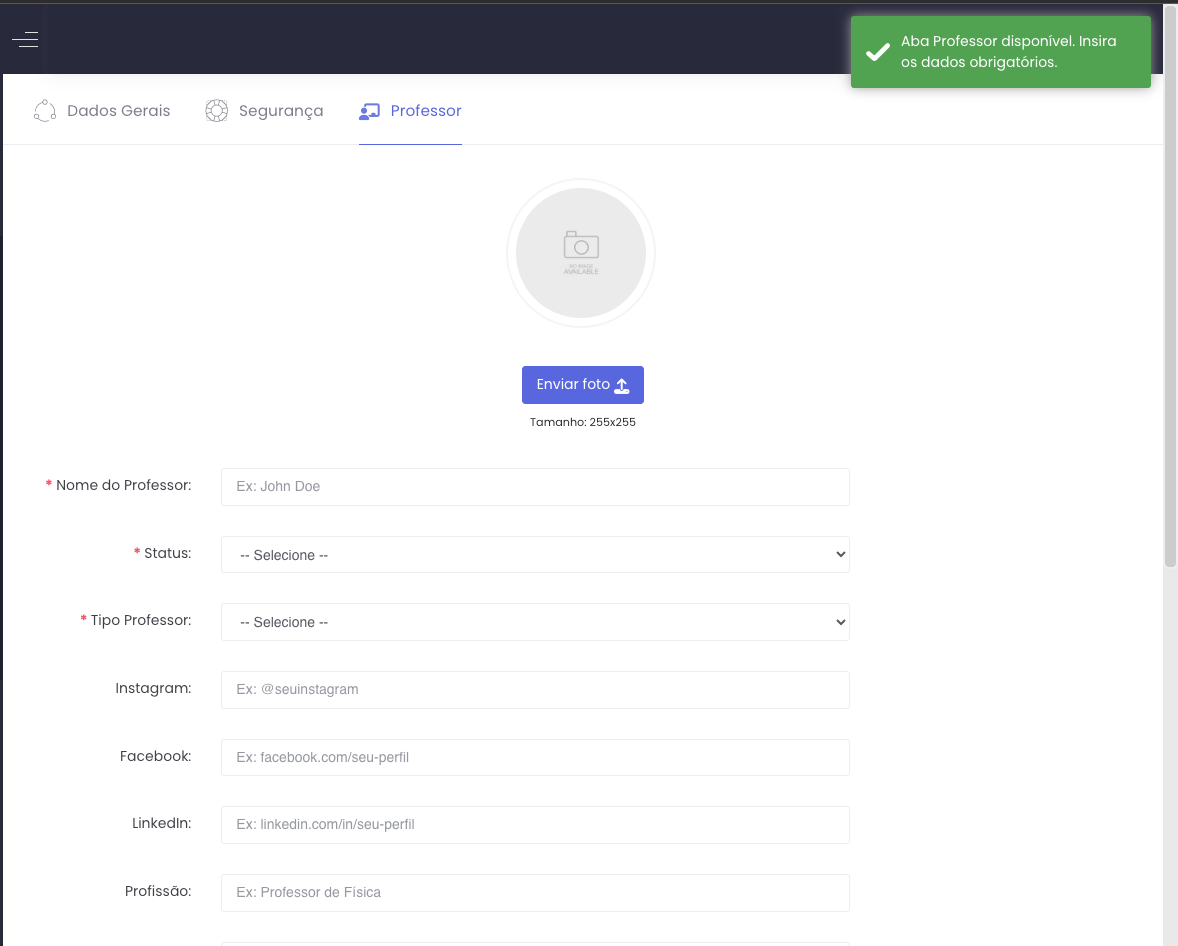Expand the Tipo Professor select box
The height and width of the screenshot is (946, 1178).
[535, 622]
